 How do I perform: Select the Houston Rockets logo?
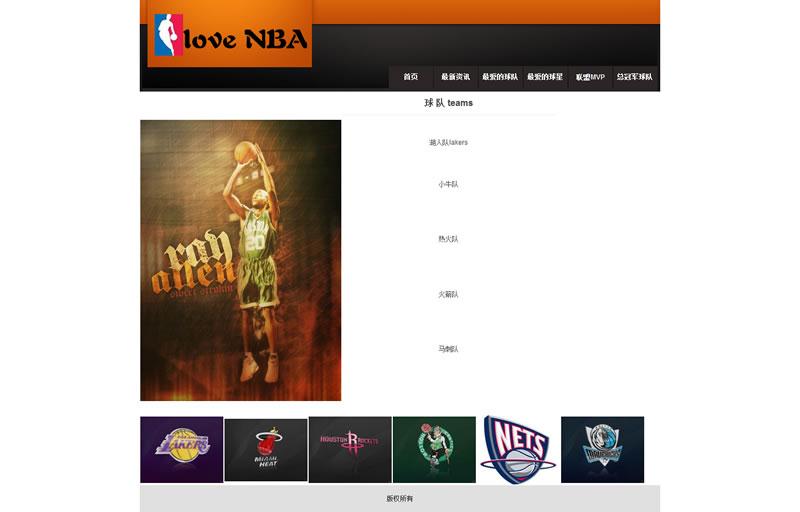tap(349, 449)
